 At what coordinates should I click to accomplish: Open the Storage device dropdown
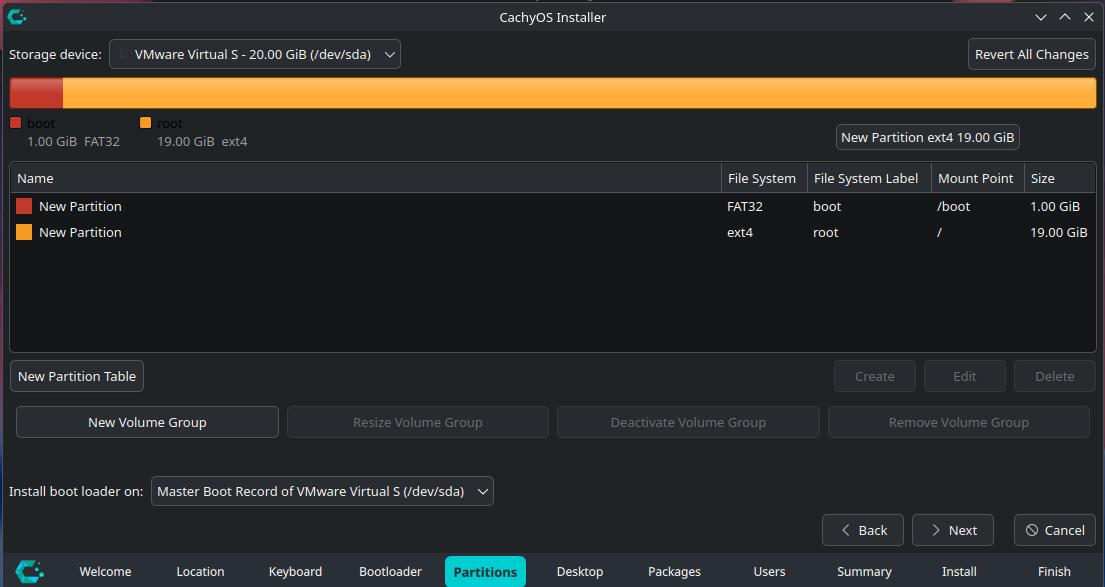tap(254, 54)
